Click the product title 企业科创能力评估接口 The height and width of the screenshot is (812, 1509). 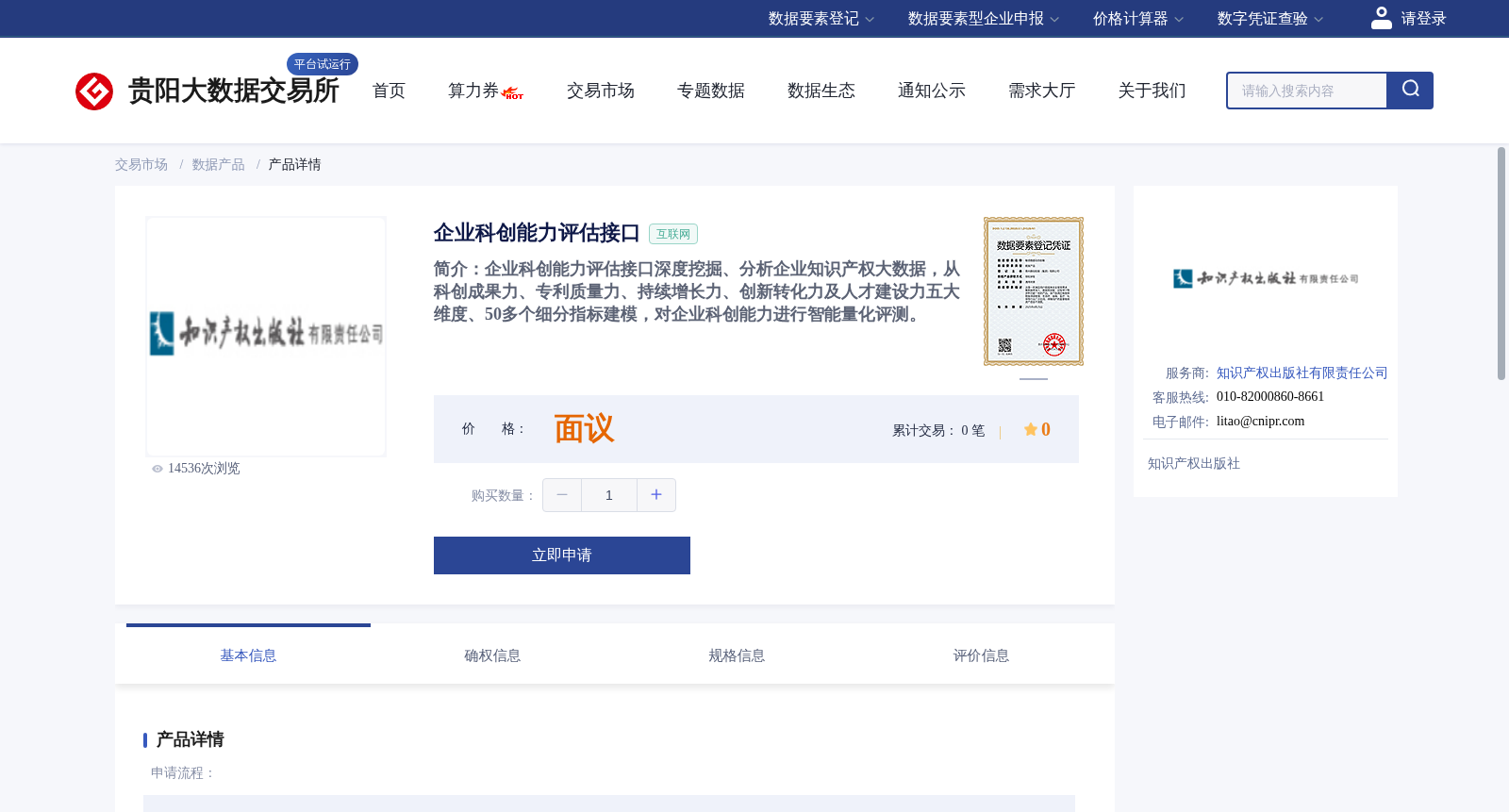pos(537,233)
